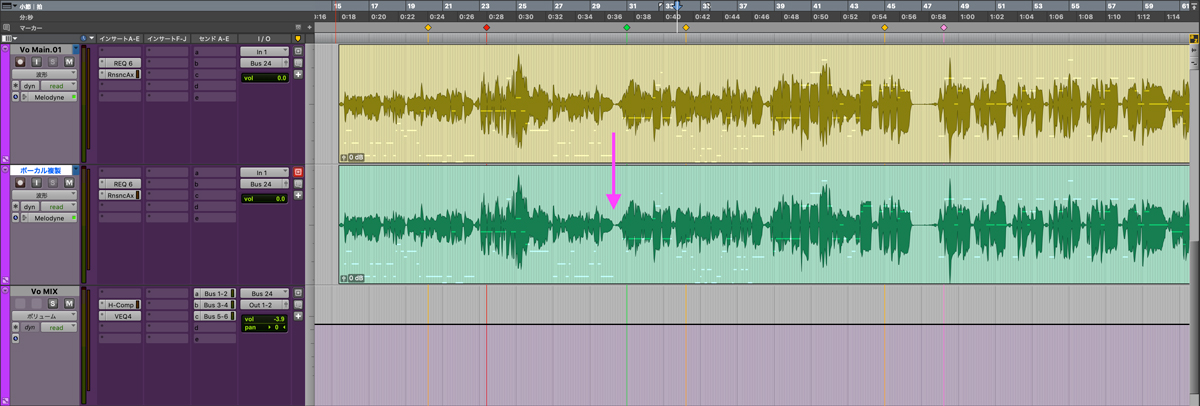Select the ボーカル複製 track name field
The height and width of the screenshot is (406, 1200).
click(40, 170)
